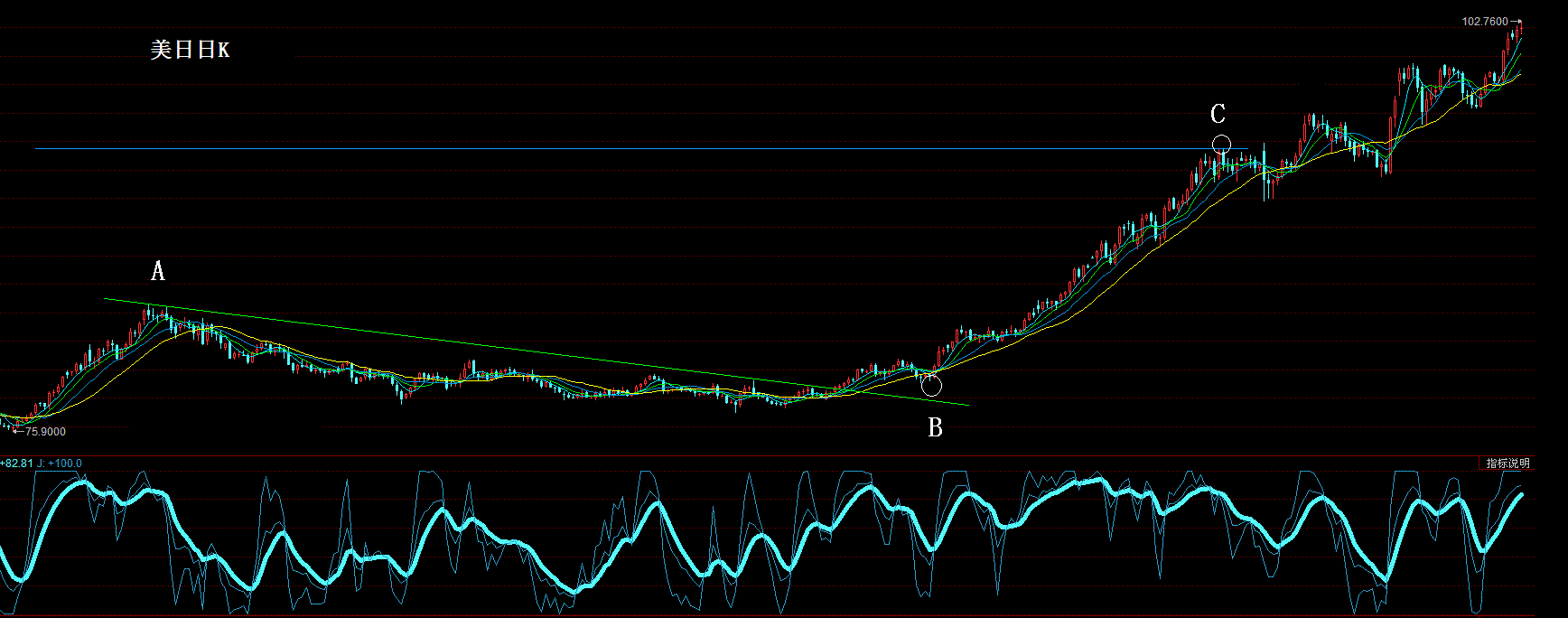Click the circle marker at point C

pyautogui.click(x=1221, y=145)
